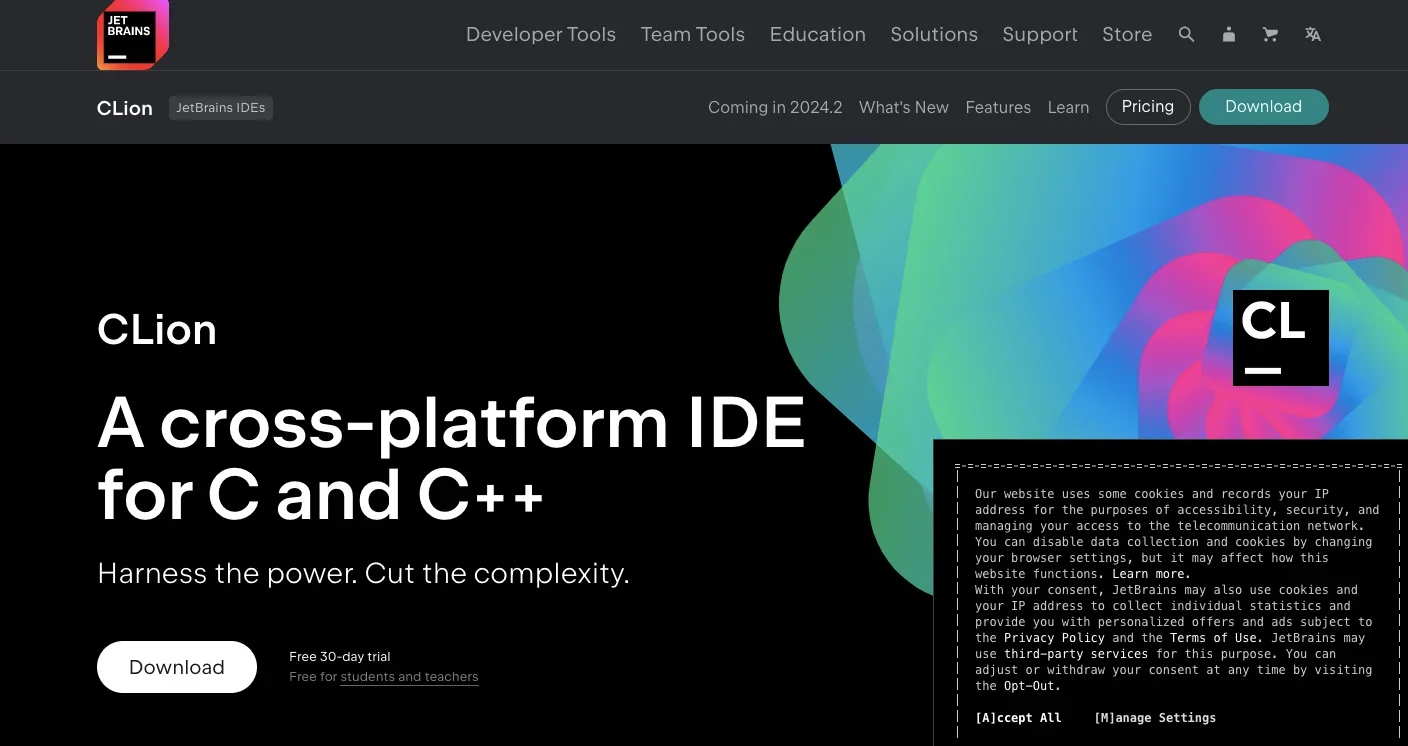Open the Support menu
1408x746 pixels.
(x=1039, y=34)
